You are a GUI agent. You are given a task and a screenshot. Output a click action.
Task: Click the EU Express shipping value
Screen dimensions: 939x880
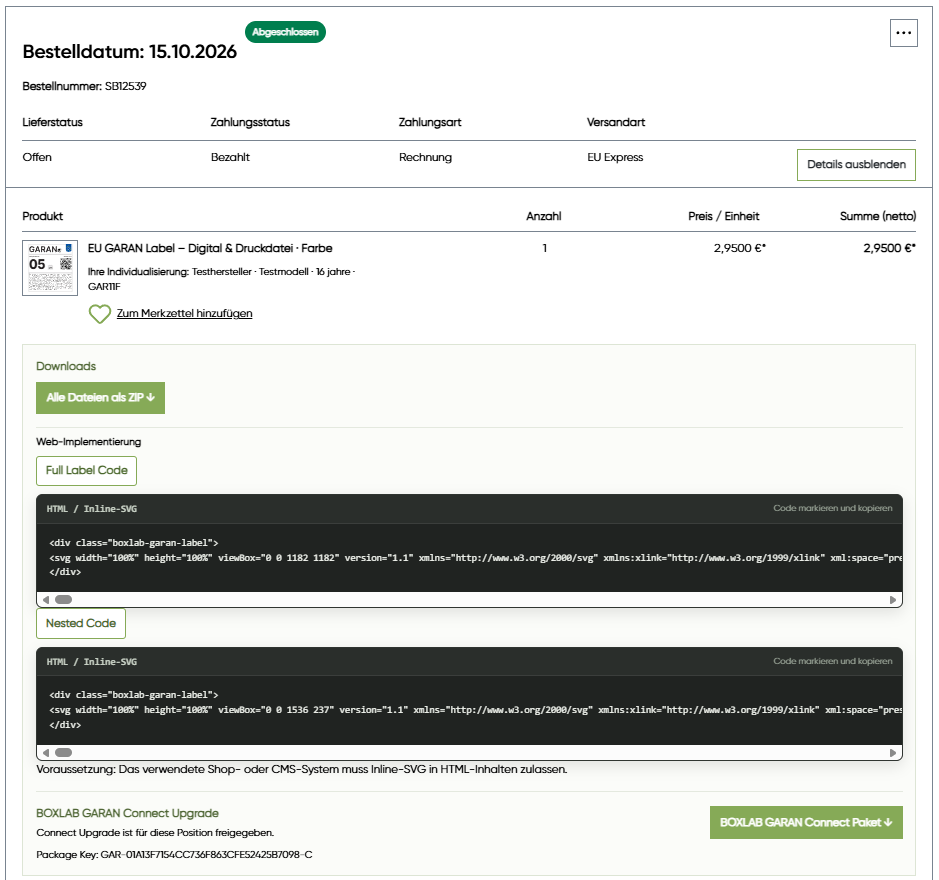point(615,158)
